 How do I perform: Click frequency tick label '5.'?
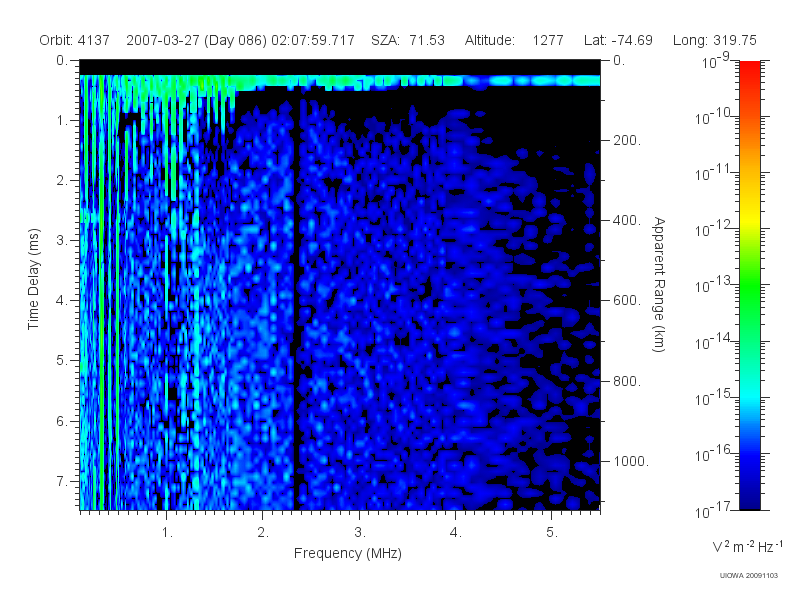point(552,533)
